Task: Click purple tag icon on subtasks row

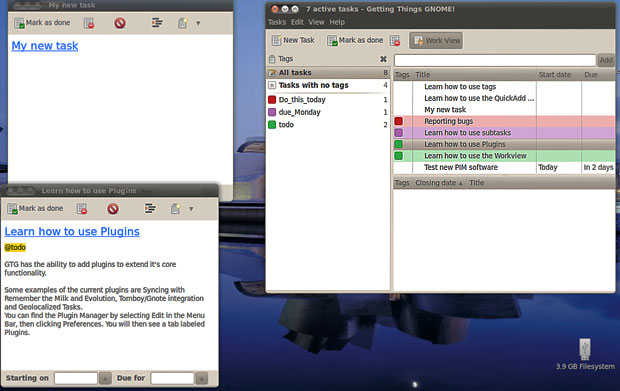Action: (x=399, y=133)
